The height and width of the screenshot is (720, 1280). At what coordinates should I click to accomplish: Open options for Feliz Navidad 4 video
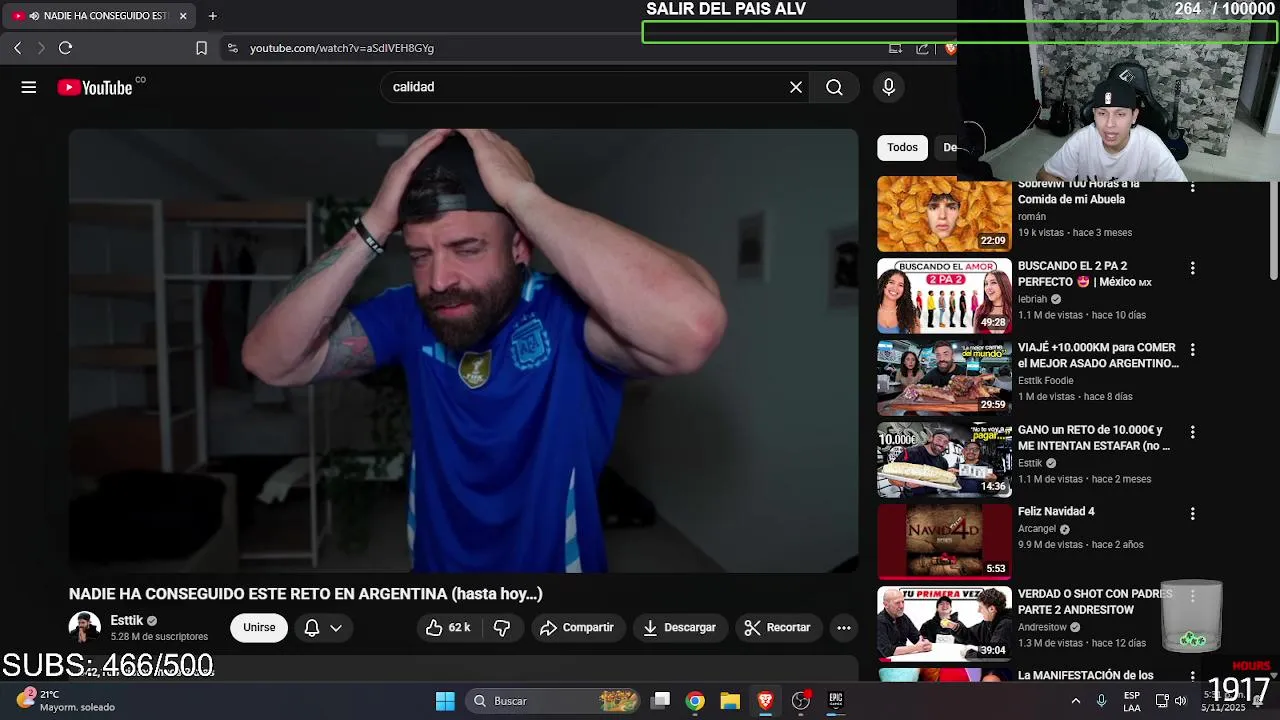coord(1192,513)
